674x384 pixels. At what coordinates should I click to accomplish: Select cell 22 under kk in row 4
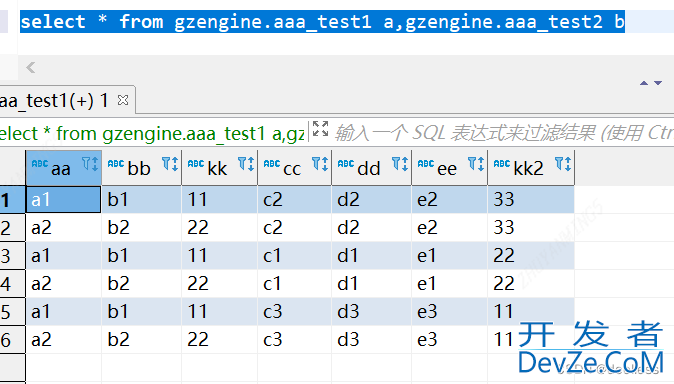pos(220,284)
